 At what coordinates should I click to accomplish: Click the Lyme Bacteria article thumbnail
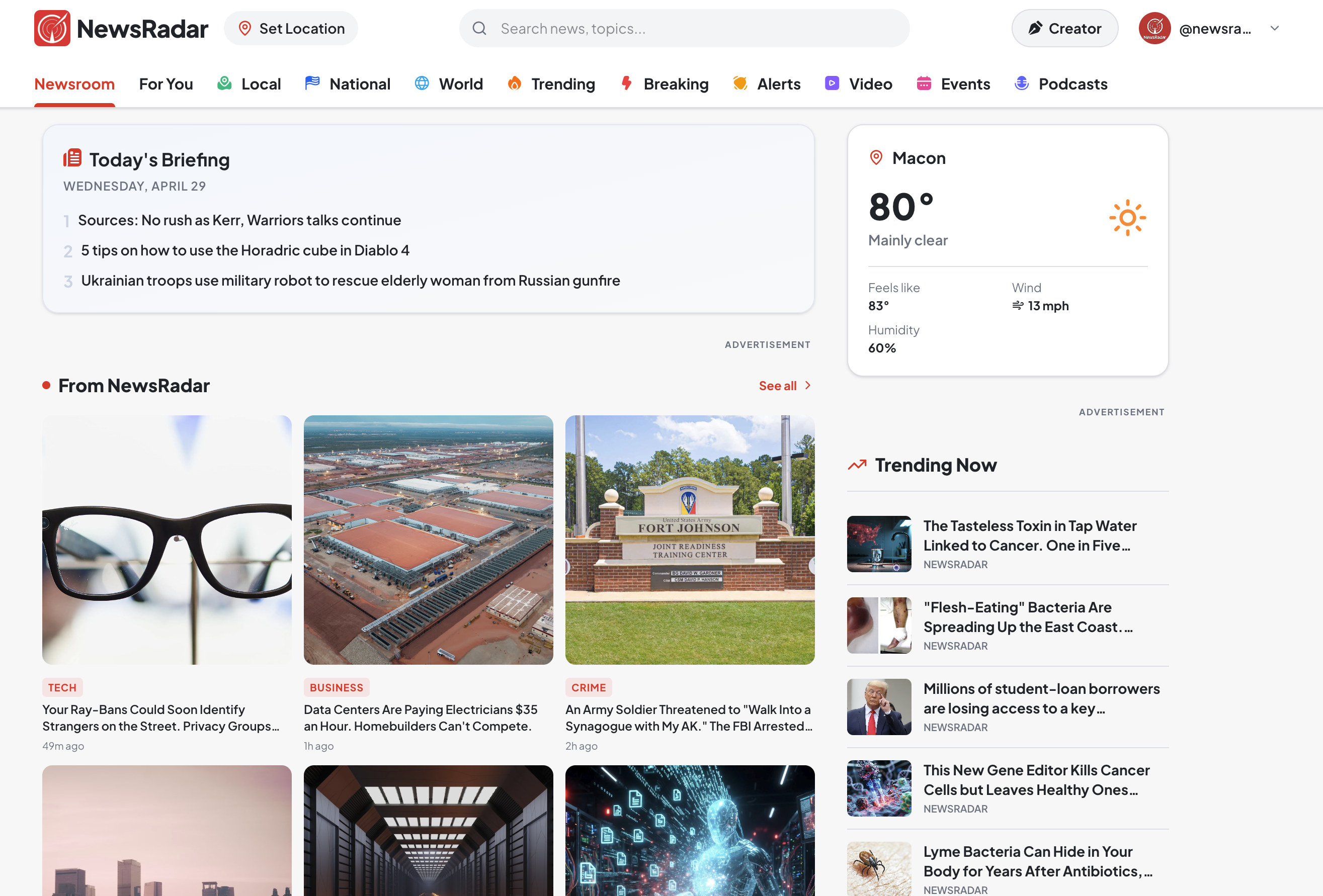879,869
